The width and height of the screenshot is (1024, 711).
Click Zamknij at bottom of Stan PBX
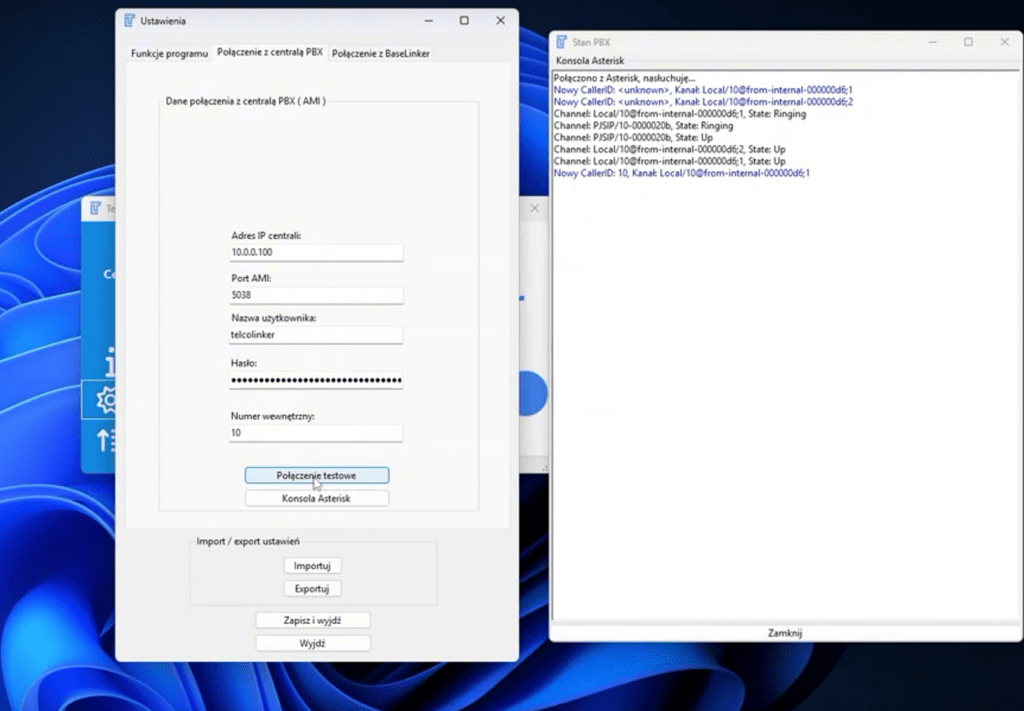click(x=784, y=633)
